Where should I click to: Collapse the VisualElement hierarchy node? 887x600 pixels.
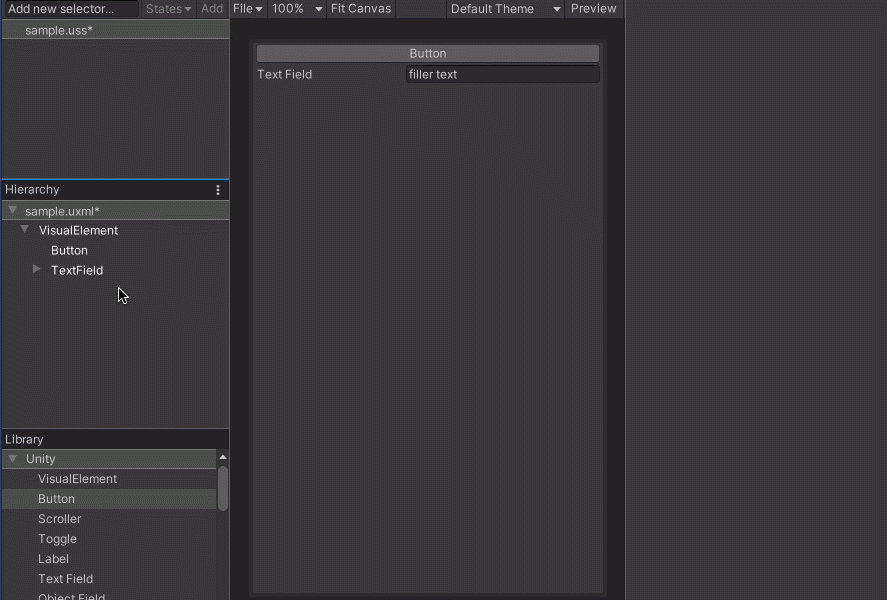[x=25, y=230]
